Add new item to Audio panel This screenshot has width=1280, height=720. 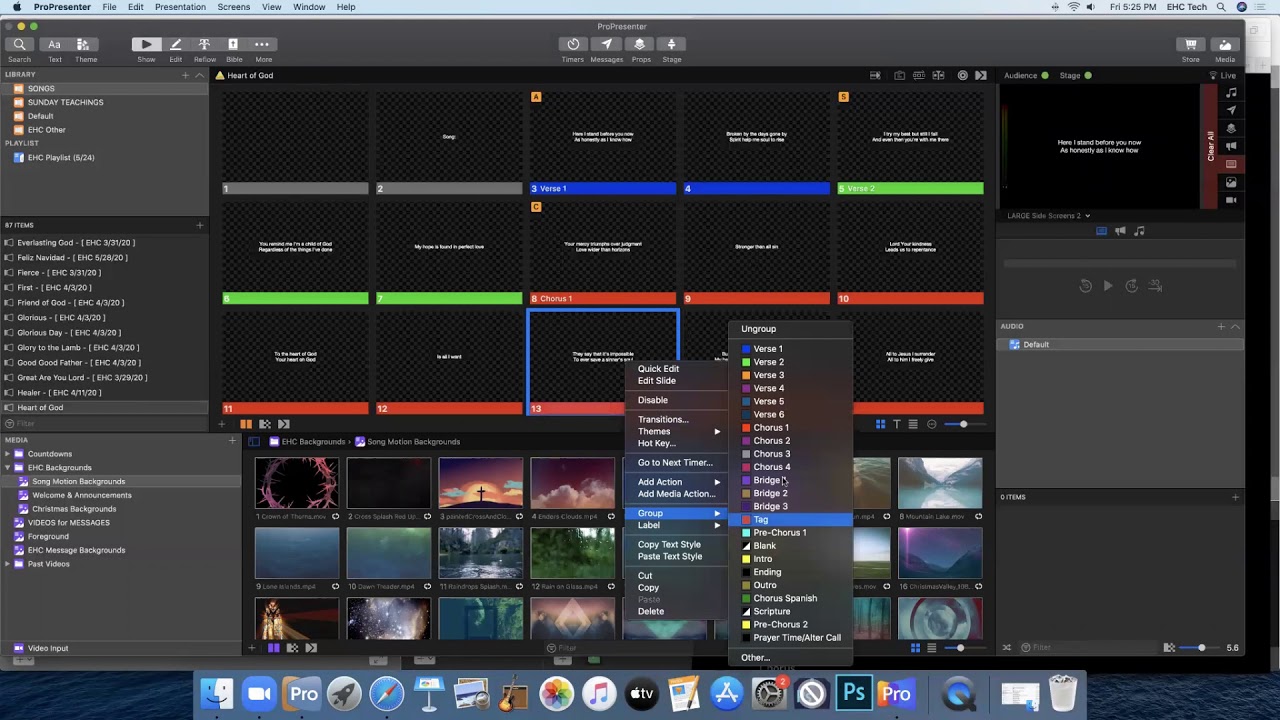point(1221,327)
